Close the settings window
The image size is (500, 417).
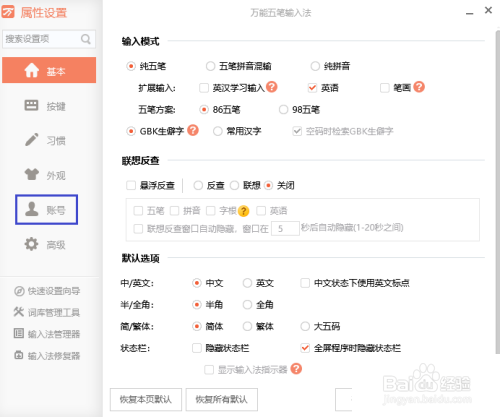click(x=488, y=11)
